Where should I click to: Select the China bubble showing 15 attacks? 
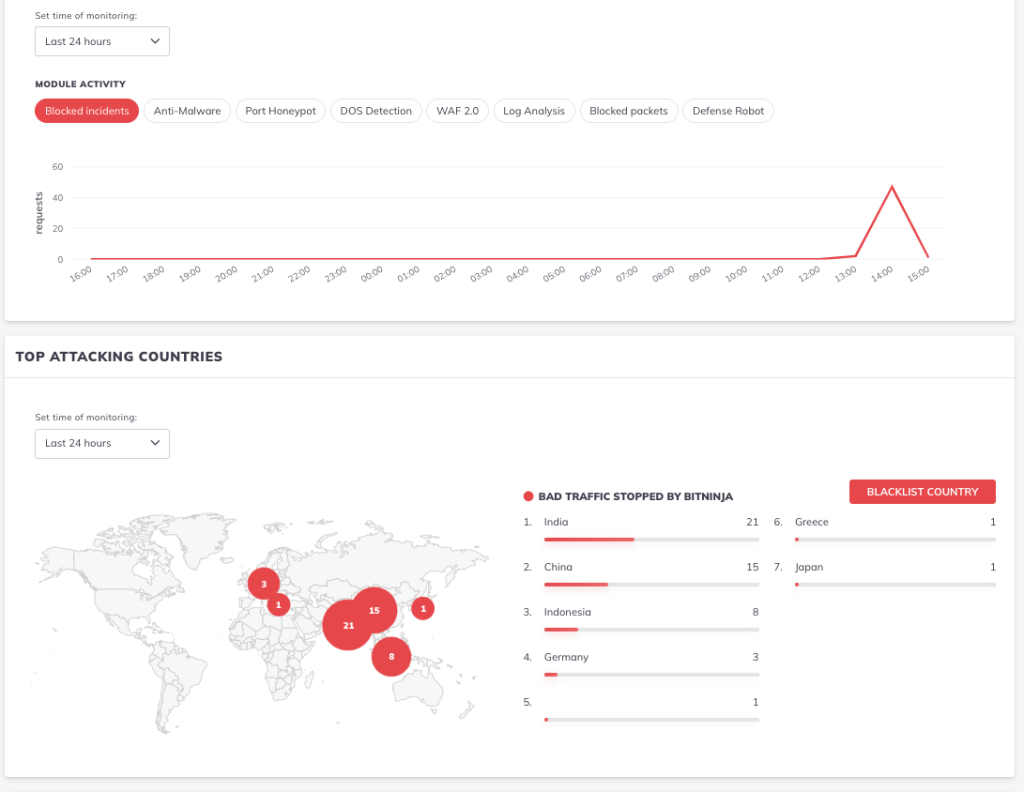click(x=374, y=610)
